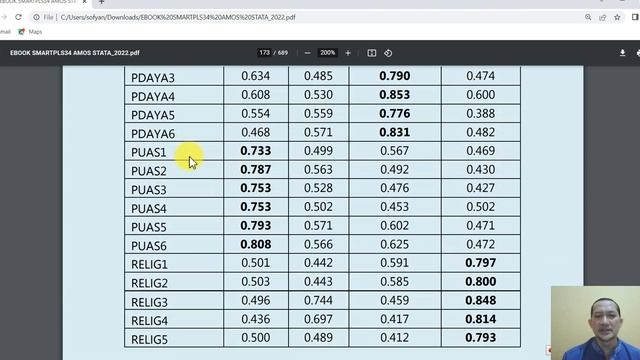Open the site info icon before File
640x360 pixels.
point(36,17)
